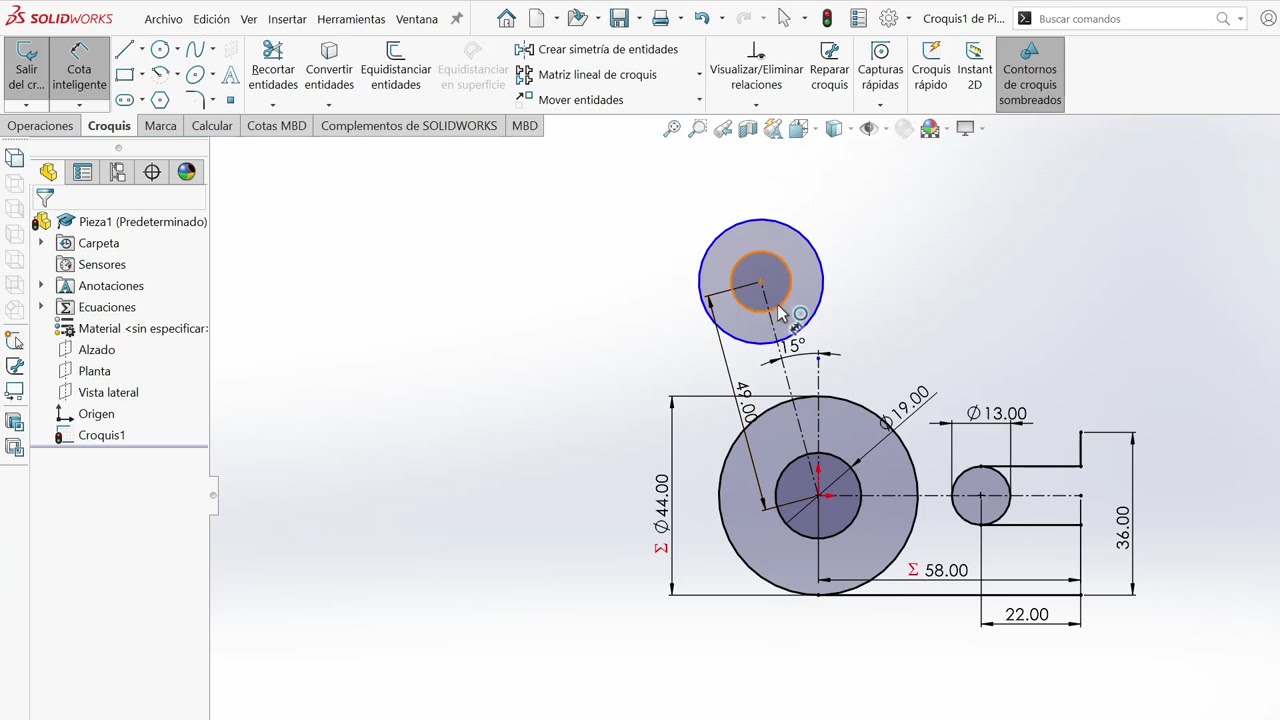Click Mover entidades button
The width and height of the screenshot is (1280, 720).
click(570, 99)
